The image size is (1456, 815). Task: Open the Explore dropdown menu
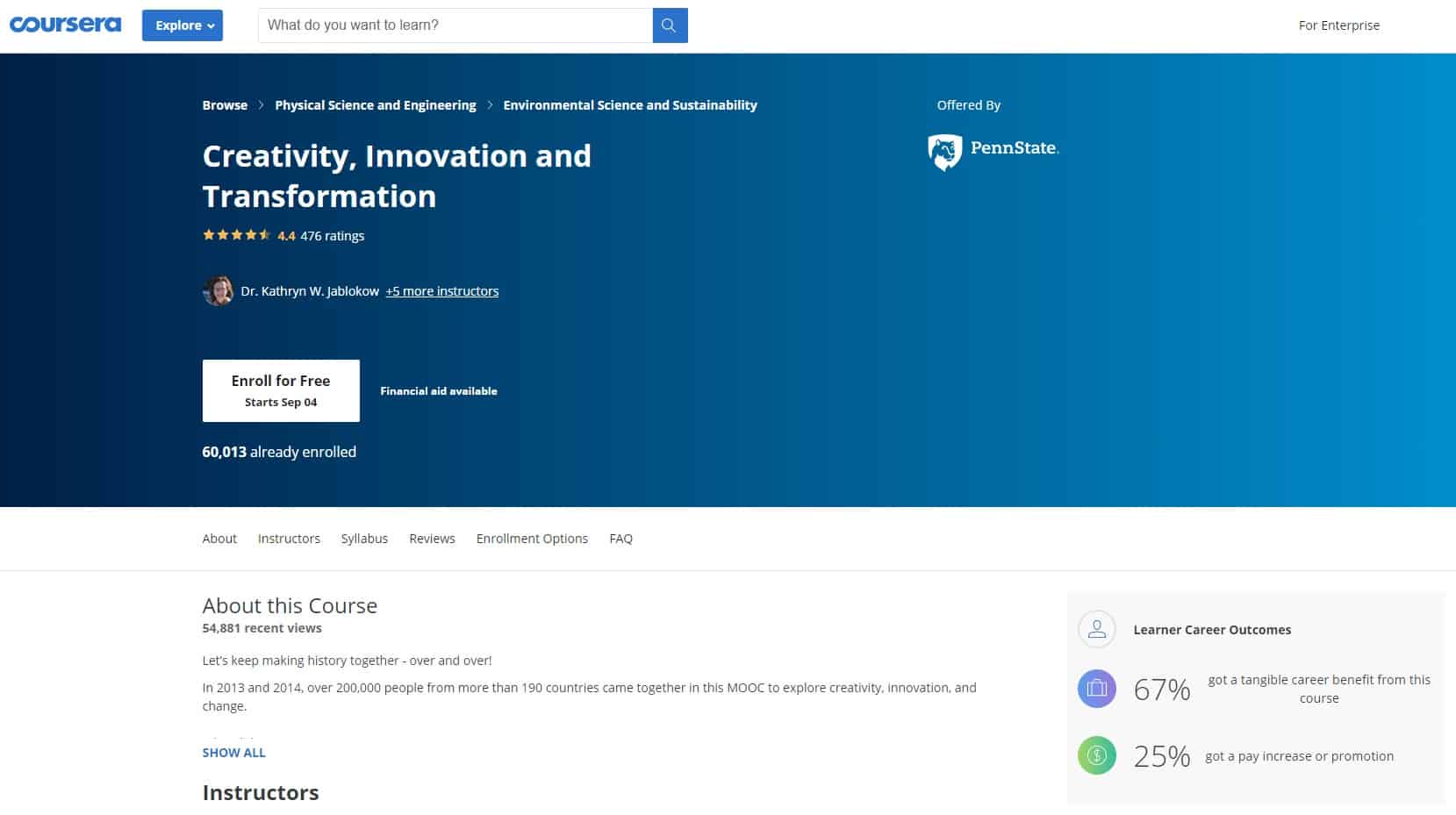point(183,25)
